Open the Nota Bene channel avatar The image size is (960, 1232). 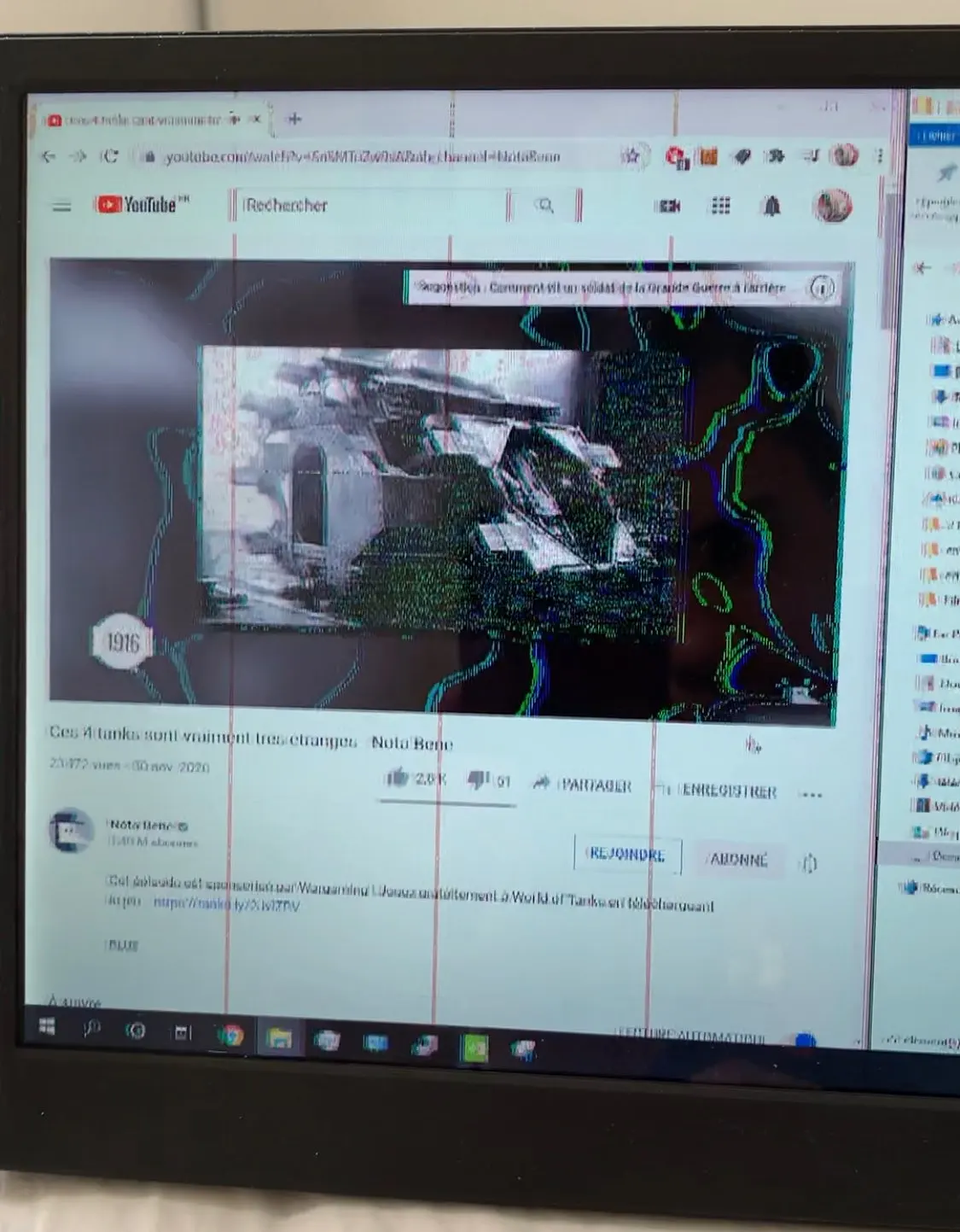(71, 829)
